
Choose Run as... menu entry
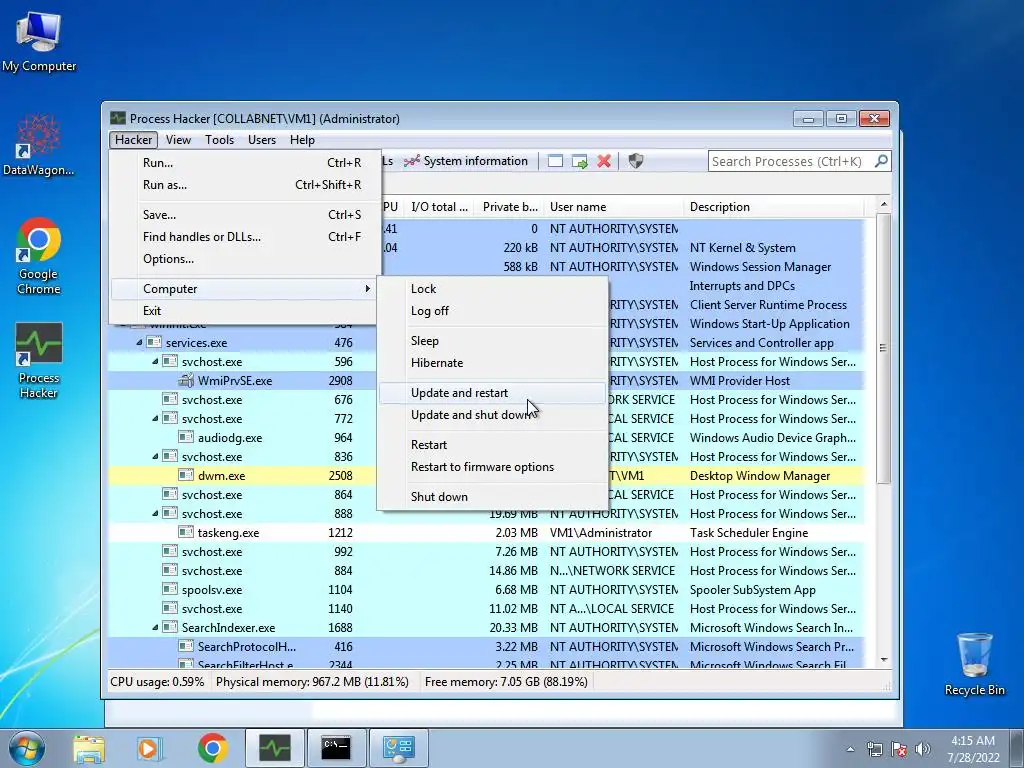245,185
